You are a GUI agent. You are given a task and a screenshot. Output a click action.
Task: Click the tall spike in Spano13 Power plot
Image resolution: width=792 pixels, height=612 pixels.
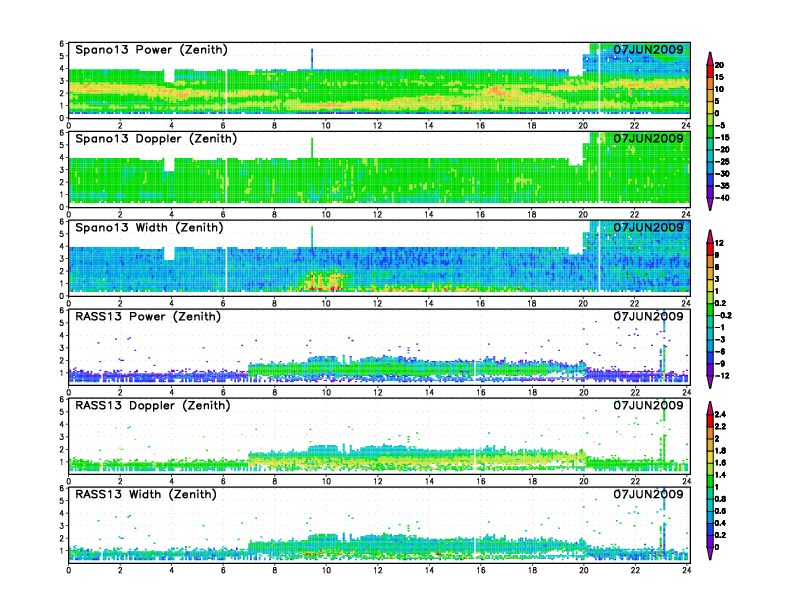click(x=312, y=58)
